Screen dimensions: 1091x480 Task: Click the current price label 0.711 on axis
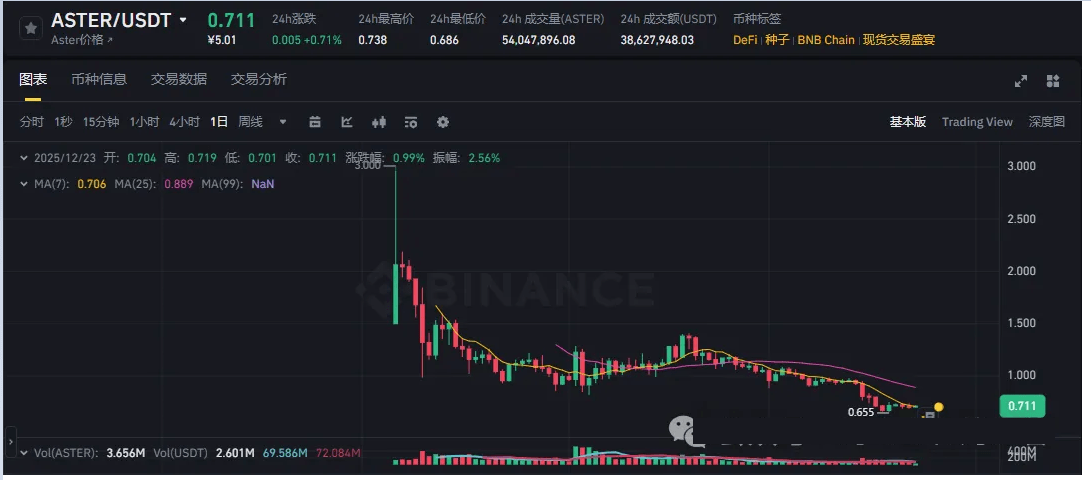coord(1022,406)
